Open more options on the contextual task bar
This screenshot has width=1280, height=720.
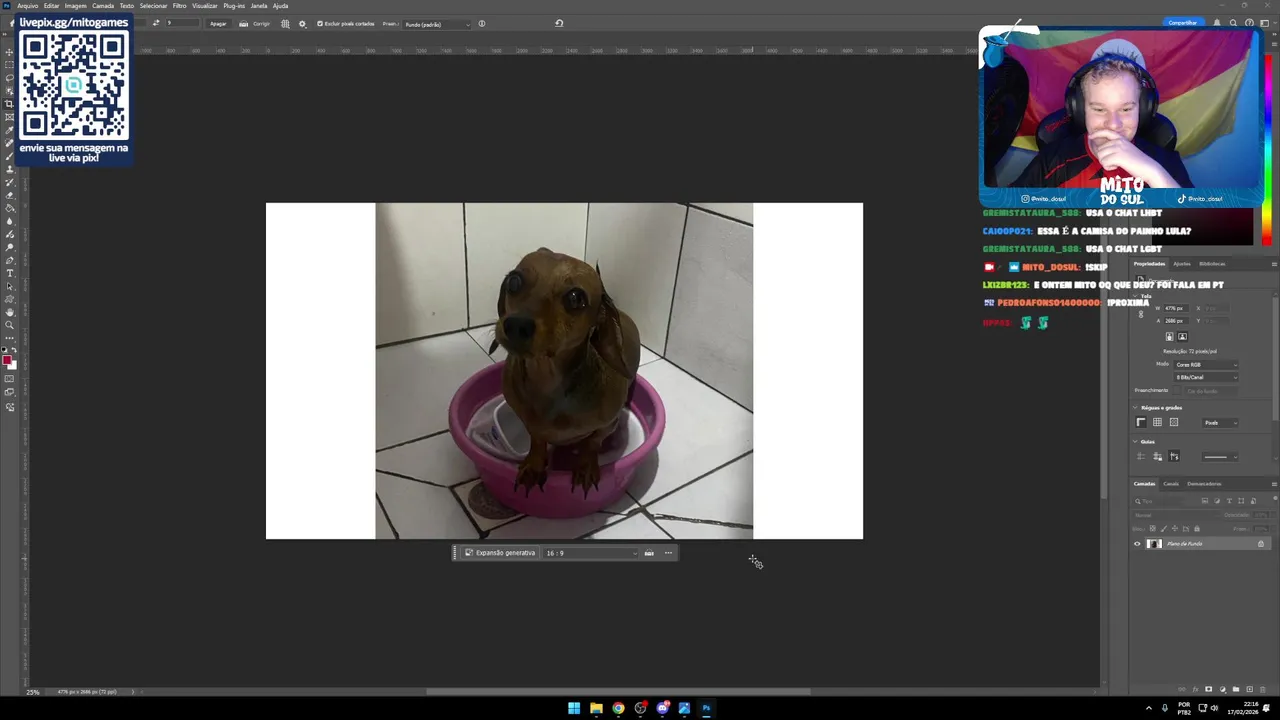[x=669, y=553]
